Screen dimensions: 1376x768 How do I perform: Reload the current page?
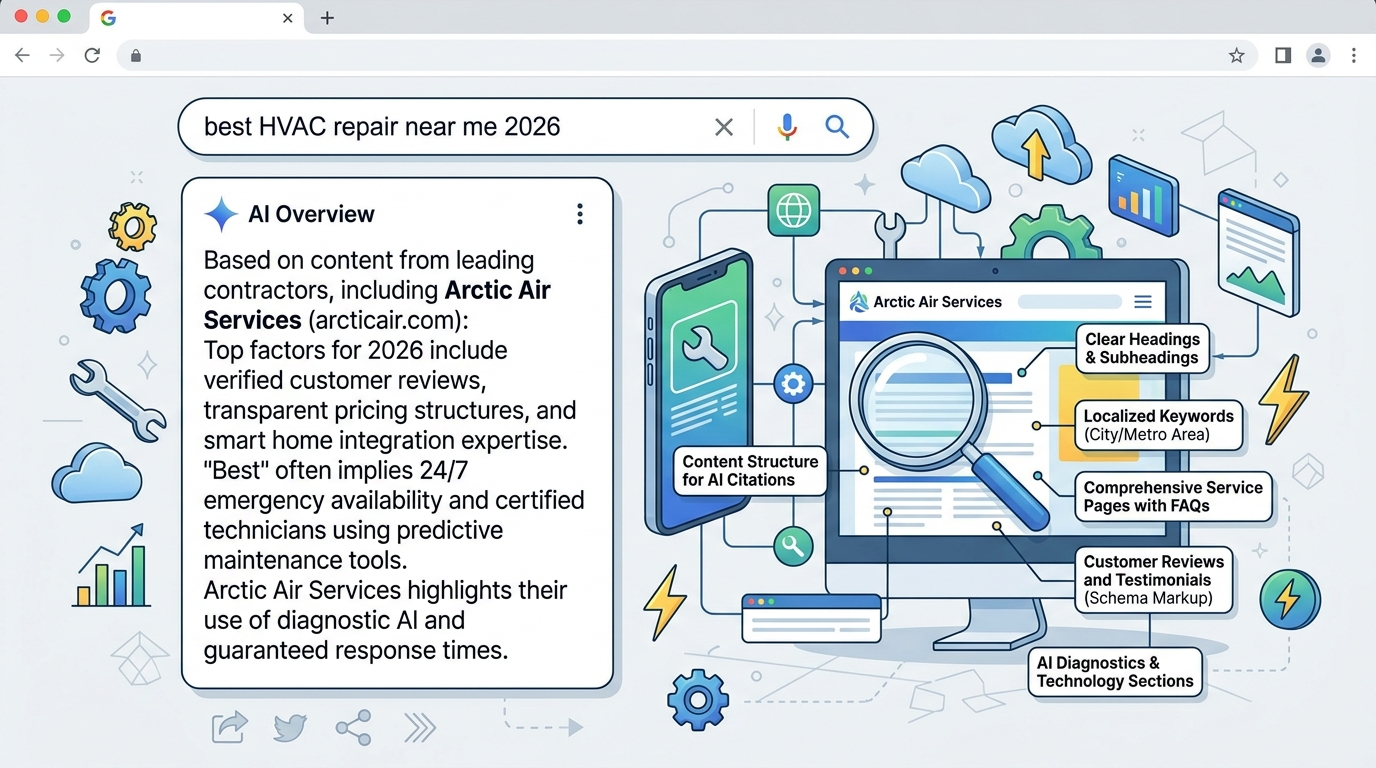pos(92,56)
